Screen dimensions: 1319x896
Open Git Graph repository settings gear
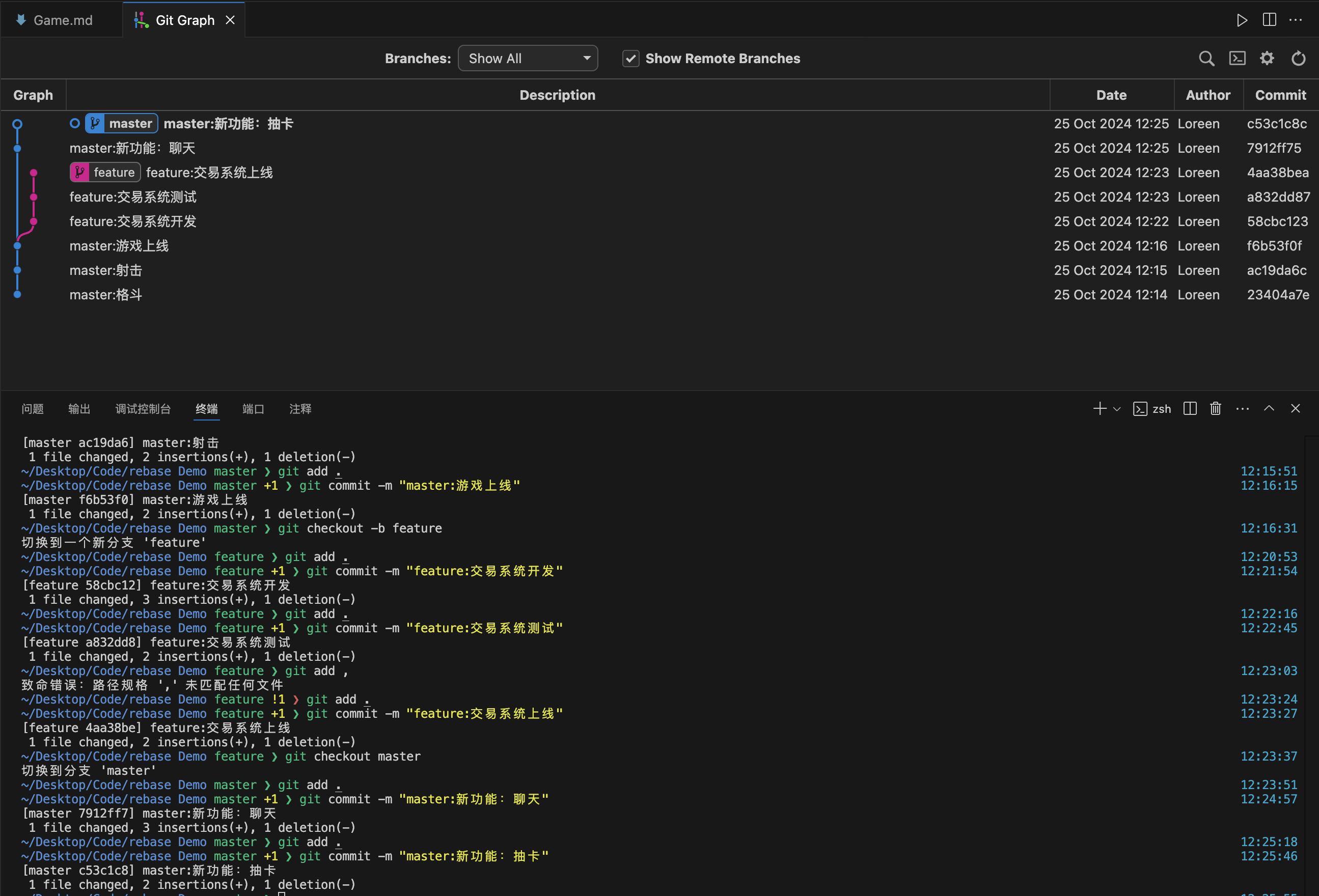pos(1268,59)
